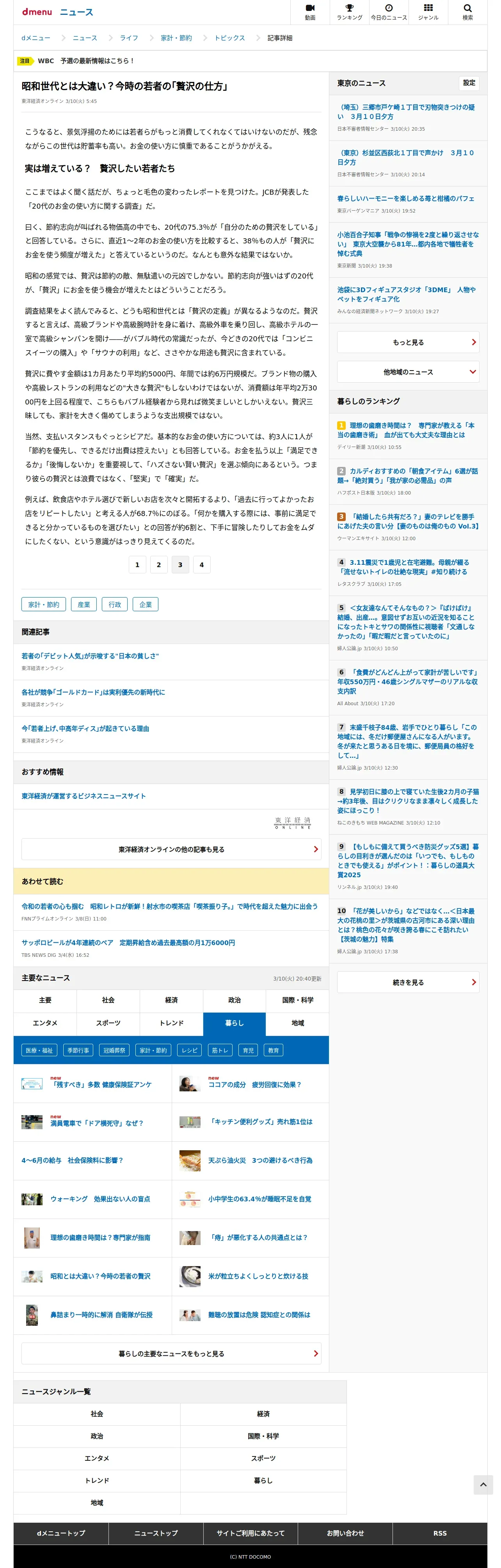501x1568 pixels.
Task: Click the 筋トレ subcategory chip
Action: [x=220, y=1050]
